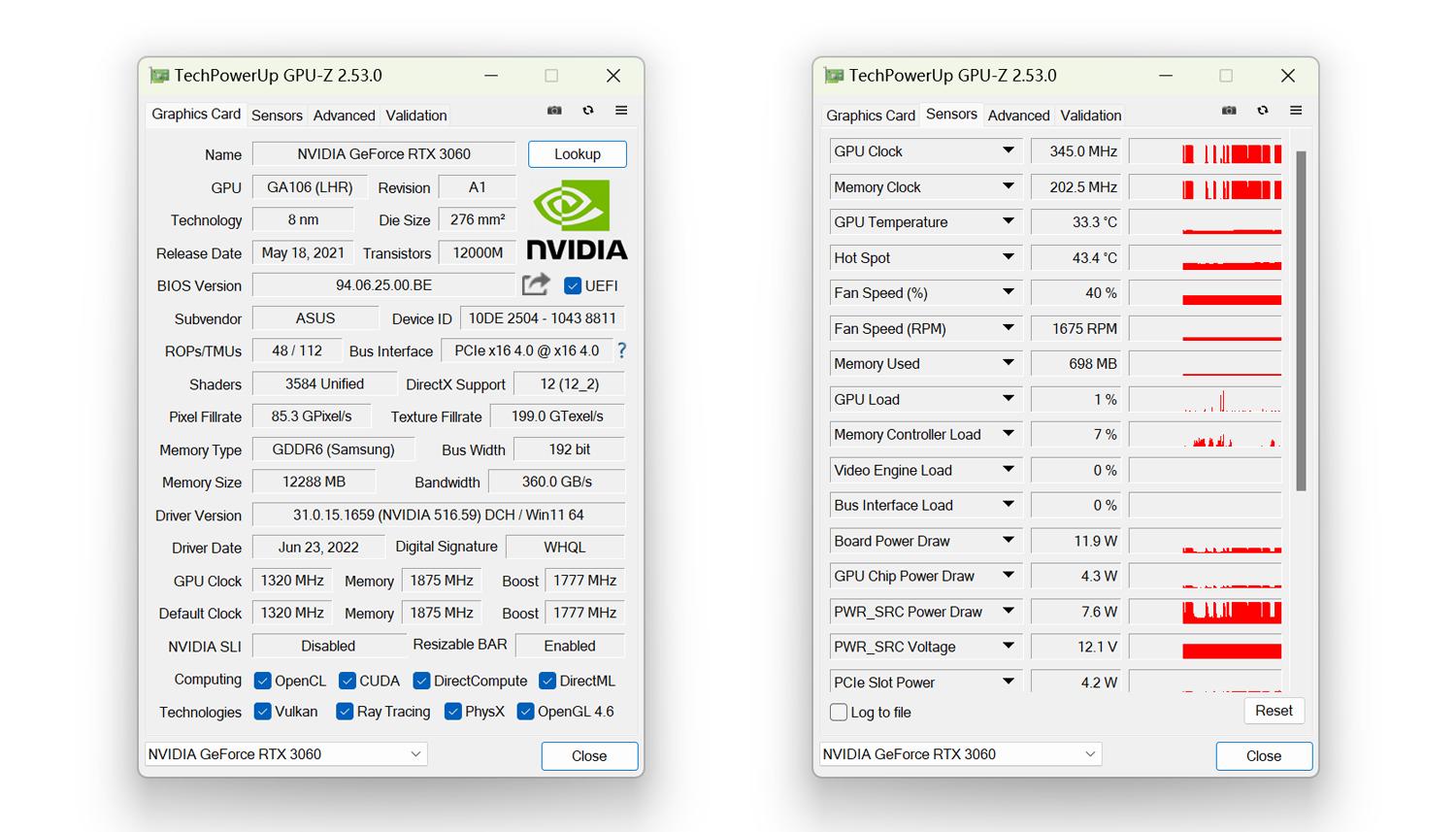Expand the GPU Clock sensor dropdown

click(x=1009, y=151)
